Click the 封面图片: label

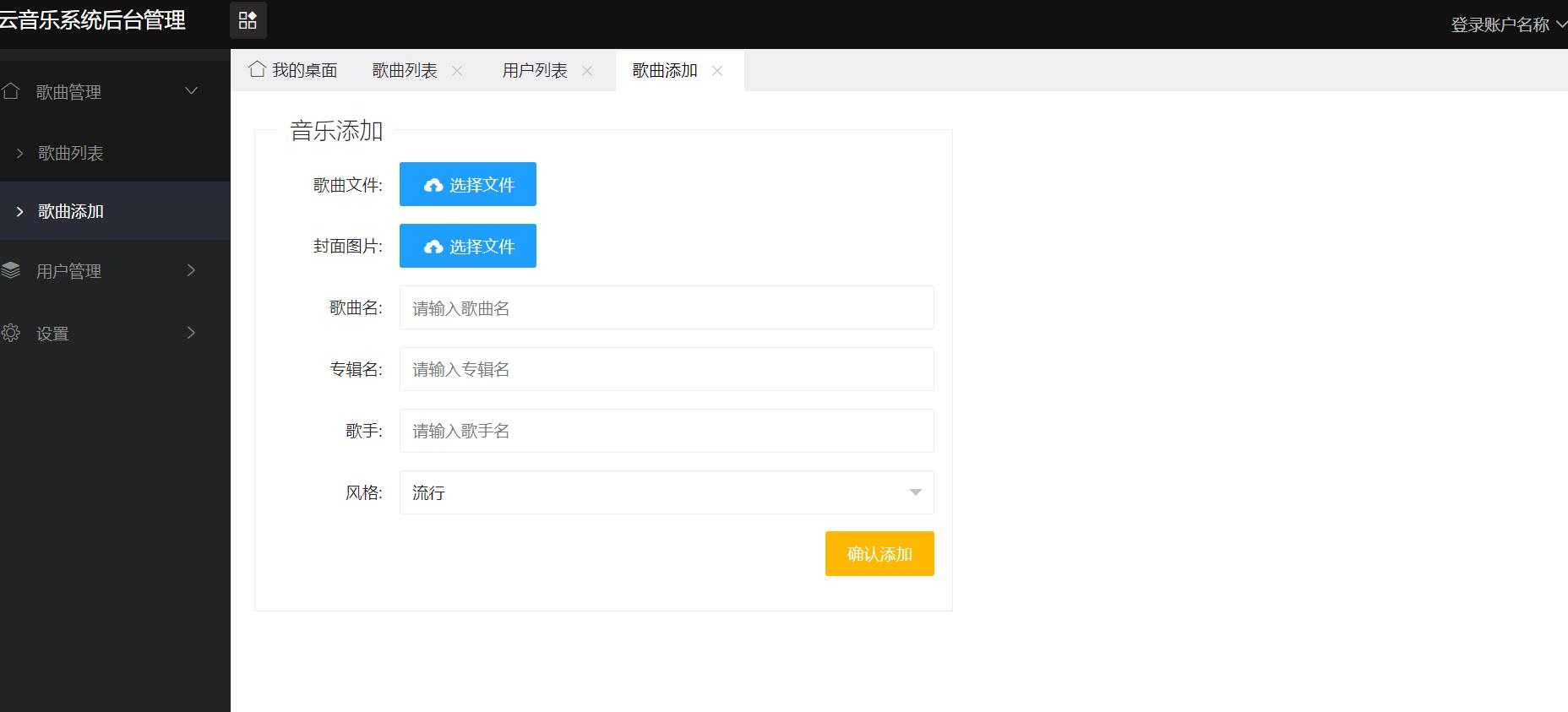[348, 246]
